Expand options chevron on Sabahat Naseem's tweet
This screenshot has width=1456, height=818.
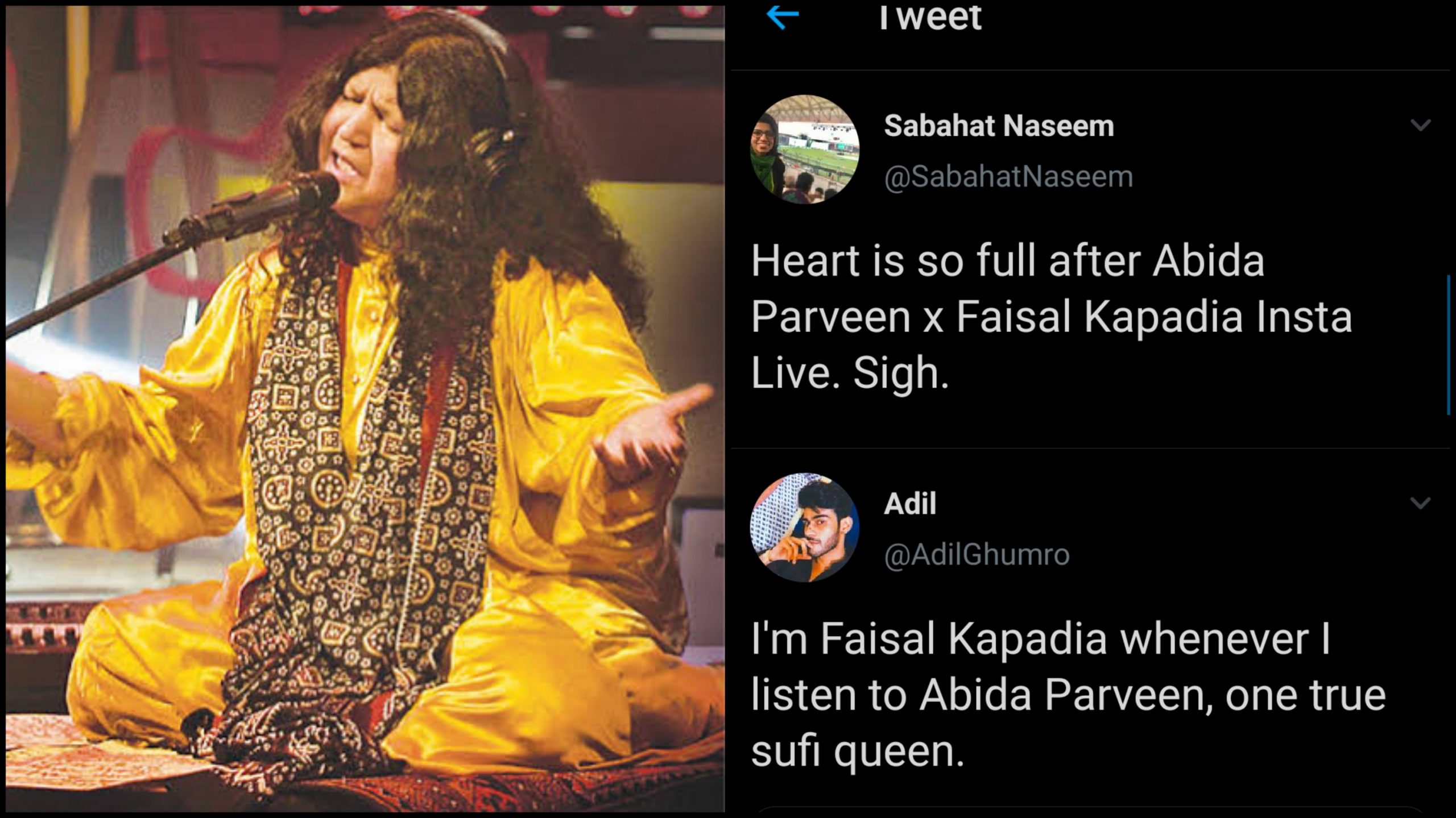1420,125
